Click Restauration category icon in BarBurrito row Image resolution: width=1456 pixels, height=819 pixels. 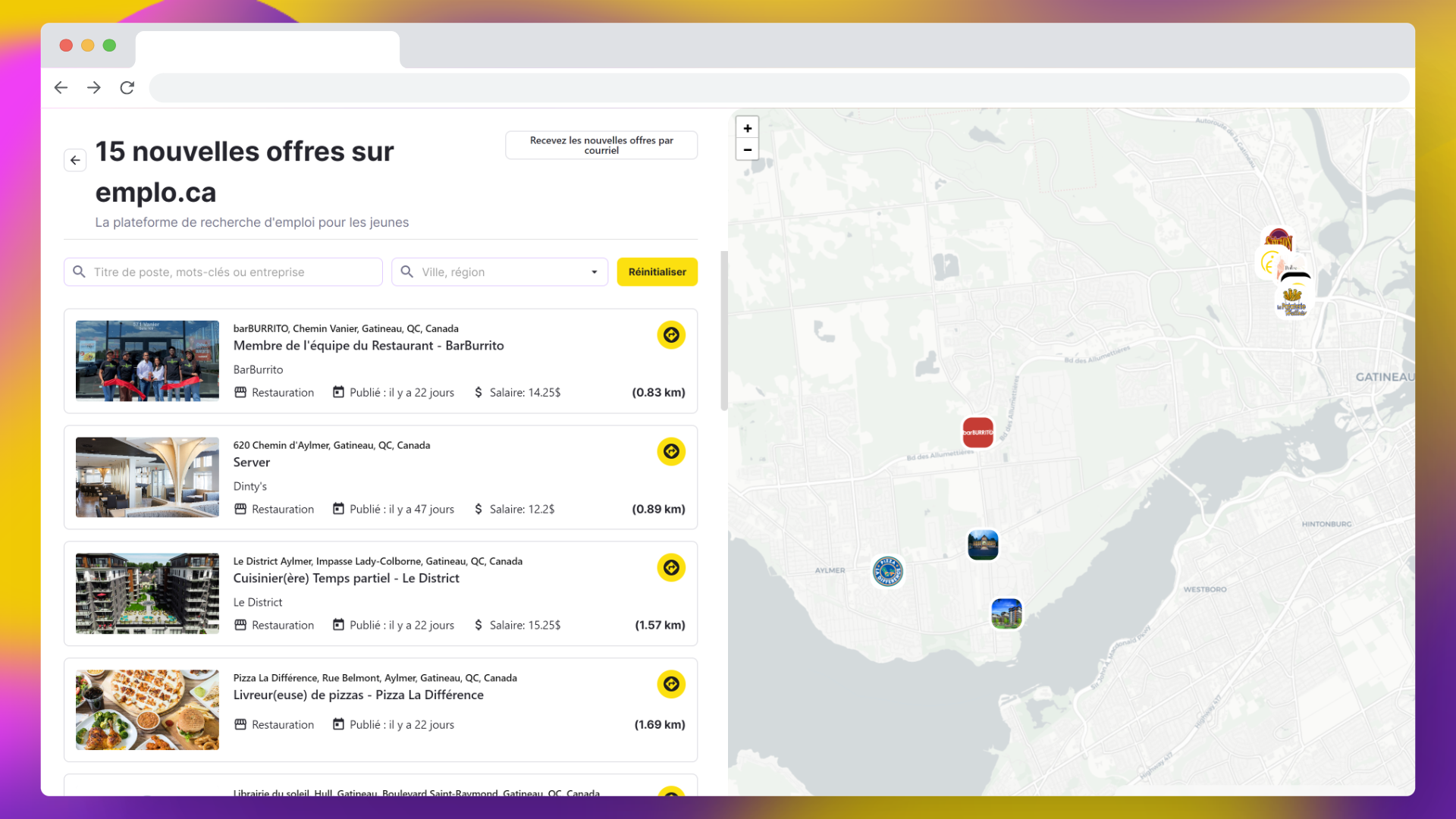pyautogui.click(x=240, y=392)
